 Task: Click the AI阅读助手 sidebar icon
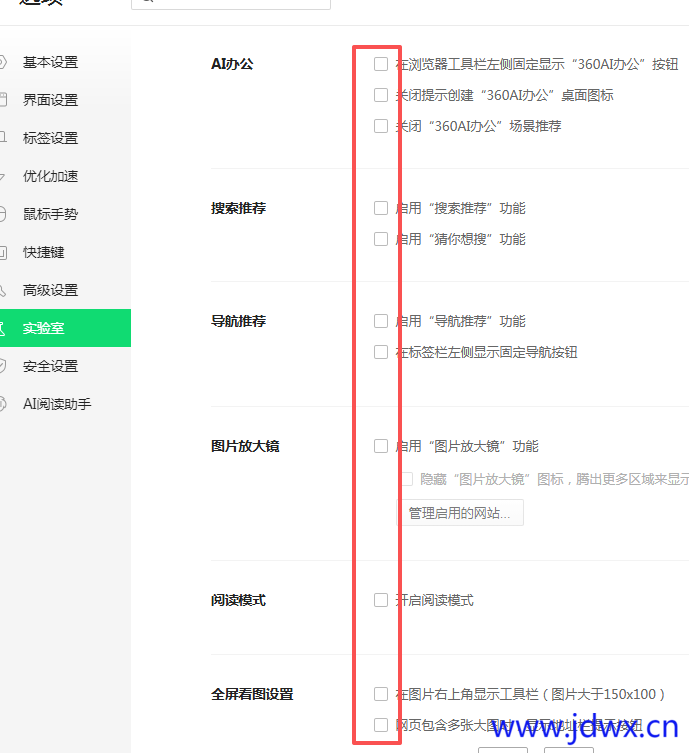(3, 404)
